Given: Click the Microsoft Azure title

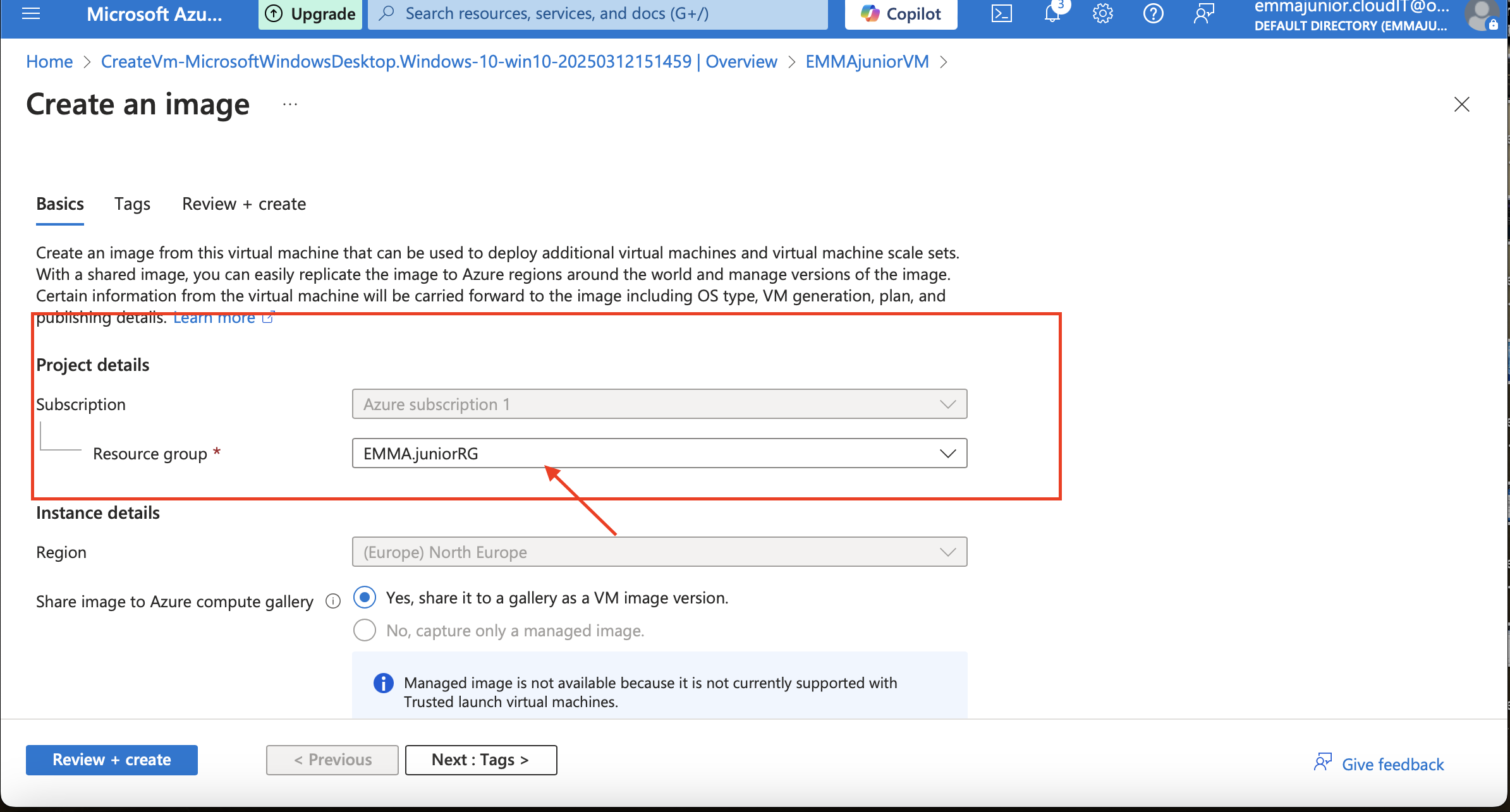Looking at the screenshot, I should [154, 13].
